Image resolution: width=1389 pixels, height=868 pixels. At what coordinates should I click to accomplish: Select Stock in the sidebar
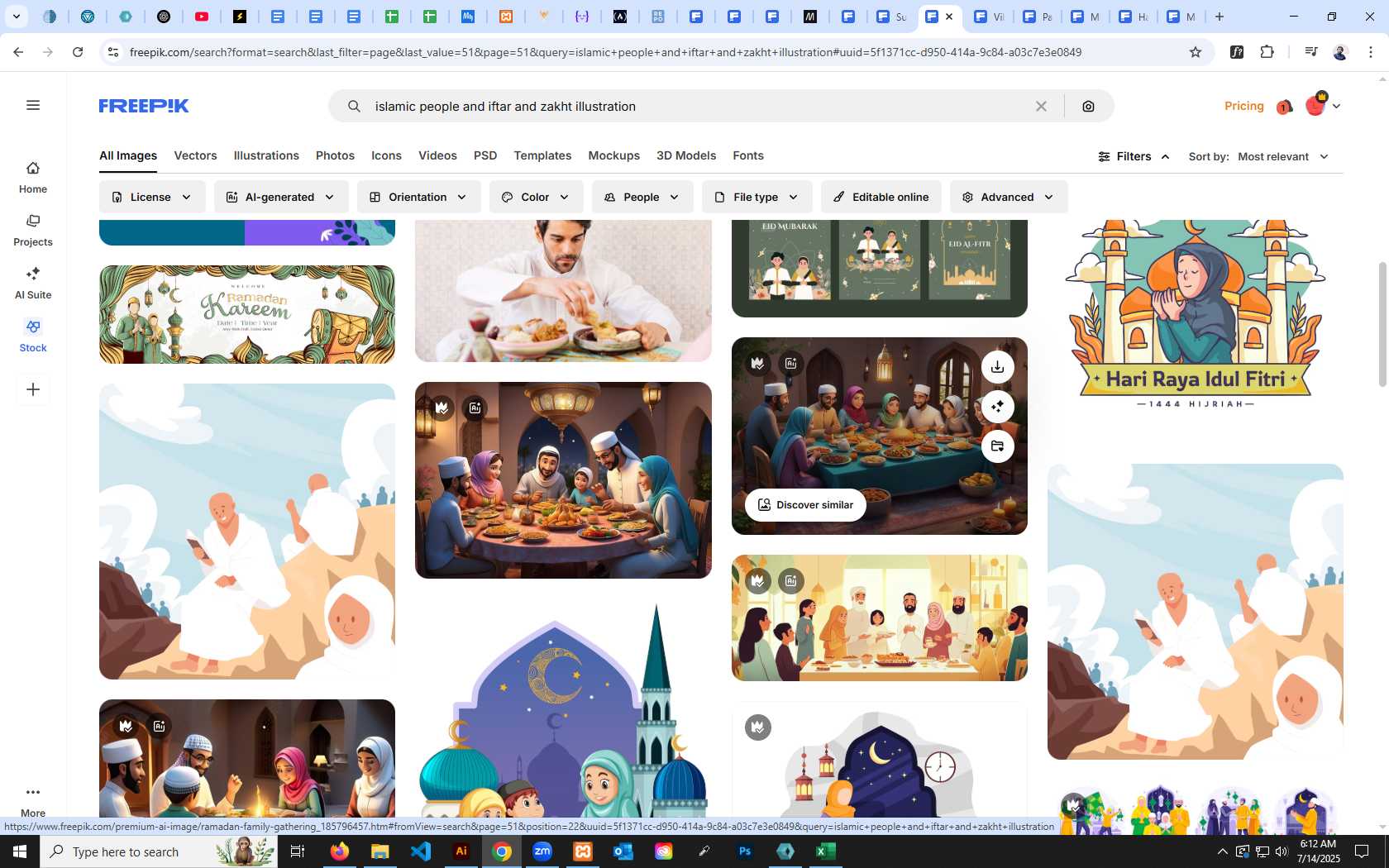33,336
